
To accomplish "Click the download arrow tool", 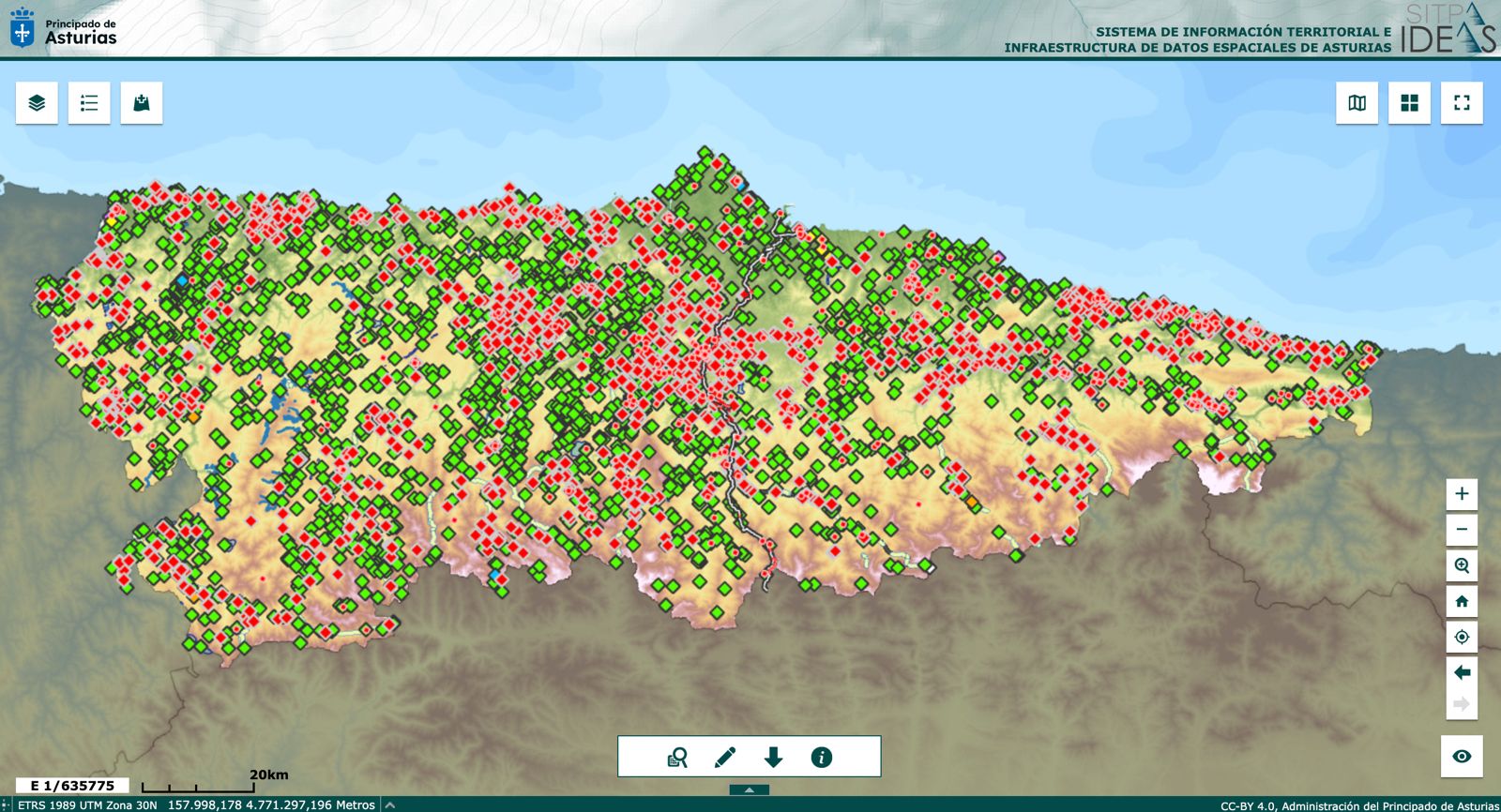I will click(773, 758).
